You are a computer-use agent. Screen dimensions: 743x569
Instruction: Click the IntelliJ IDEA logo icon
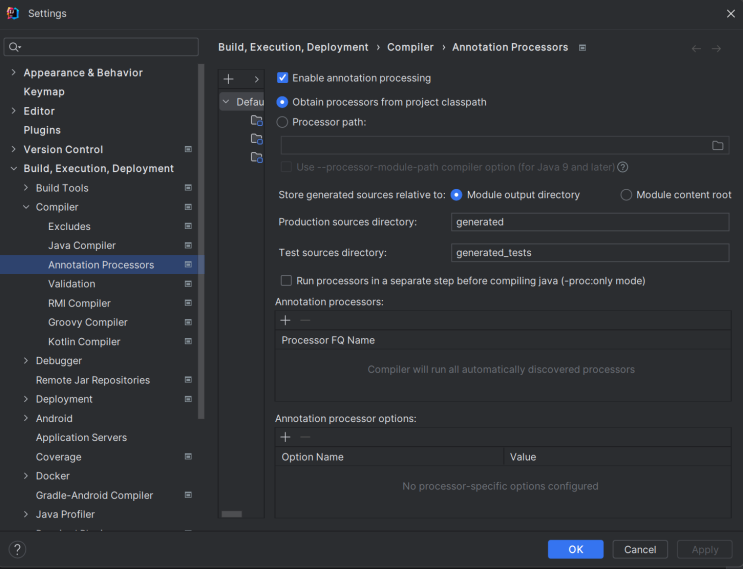click(13, 13)
